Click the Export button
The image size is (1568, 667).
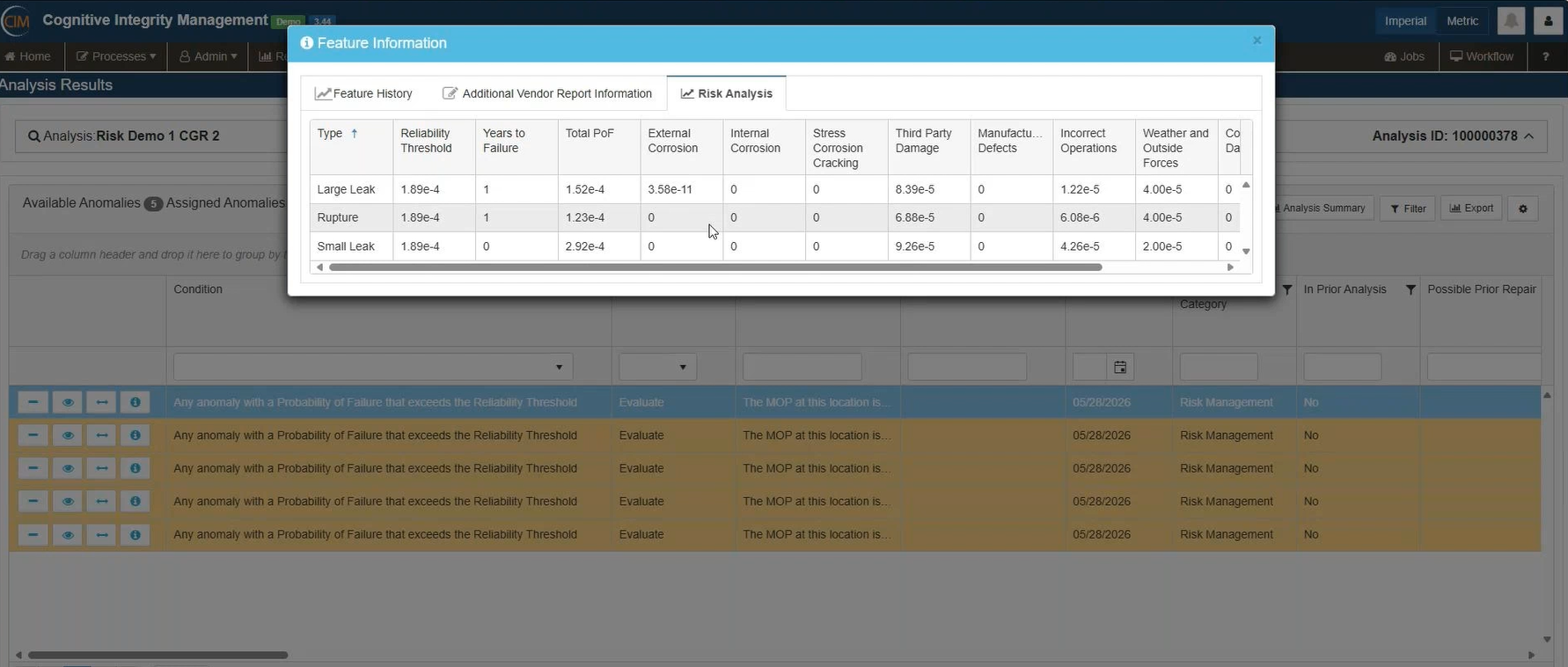(x=1471, y=209)
